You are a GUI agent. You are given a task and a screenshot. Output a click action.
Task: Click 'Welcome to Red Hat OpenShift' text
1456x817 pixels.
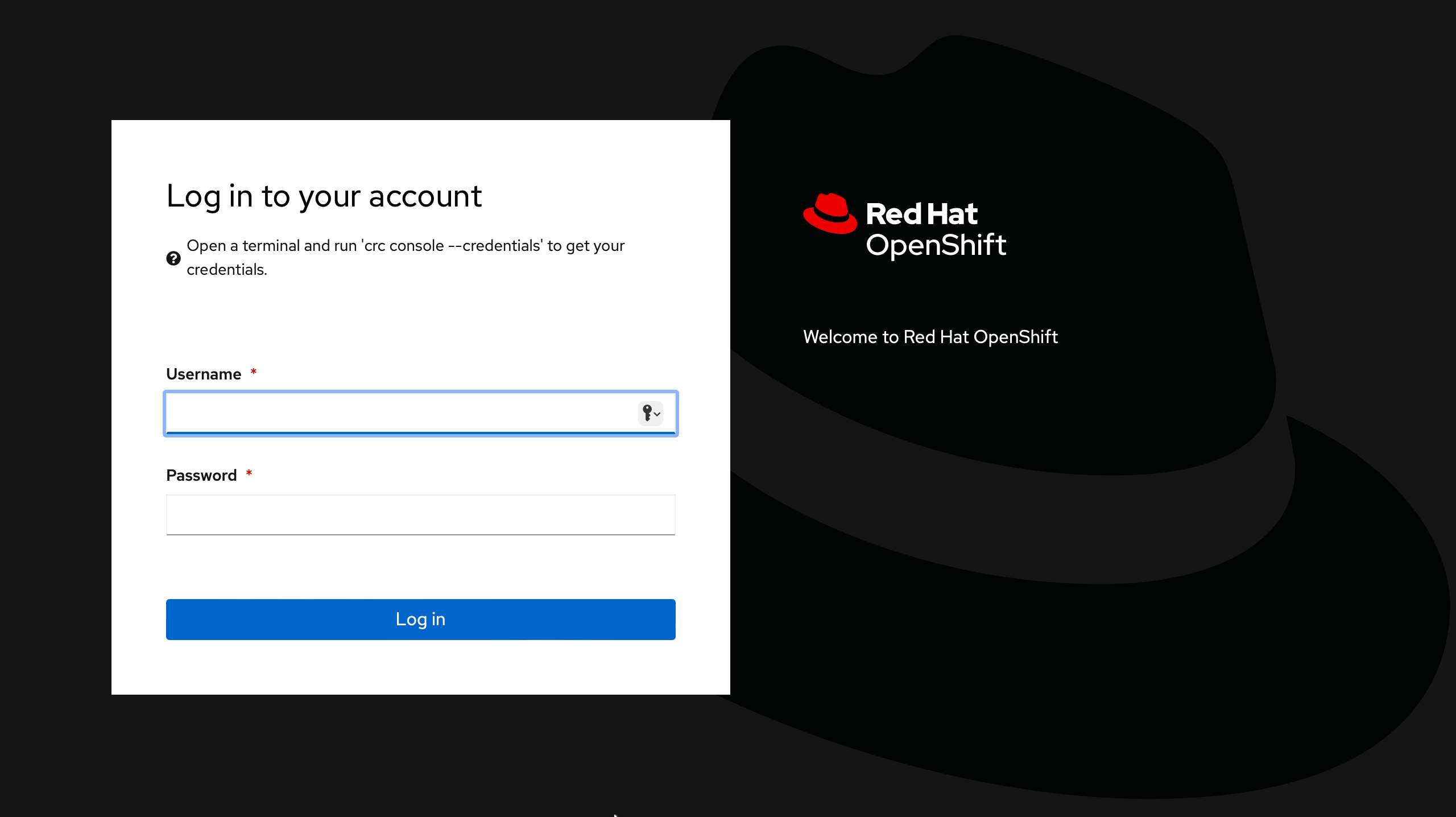tap(930, 337)
